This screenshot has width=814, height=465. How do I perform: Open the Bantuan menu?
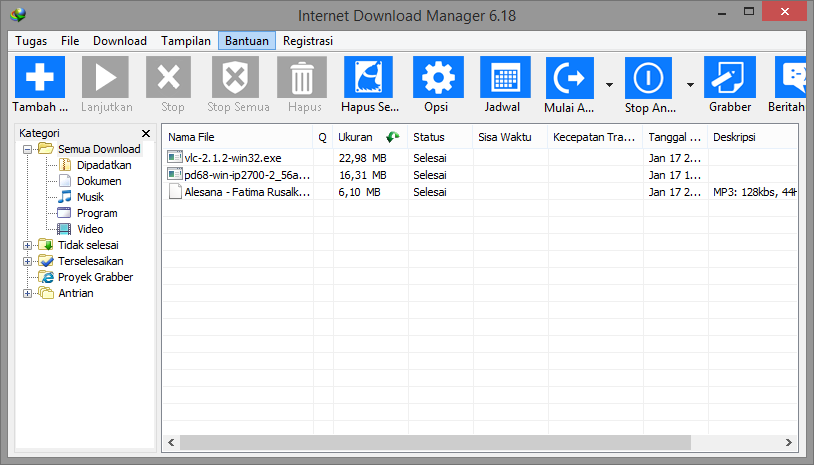click(x=247, y=41)
